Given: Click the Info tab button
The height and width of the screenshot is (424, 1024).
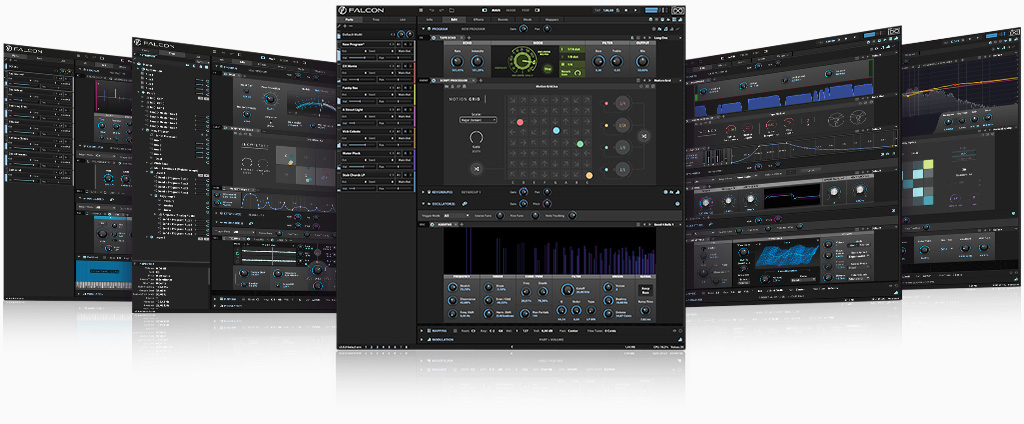Looking at the screenshot, I should point(429,20).
